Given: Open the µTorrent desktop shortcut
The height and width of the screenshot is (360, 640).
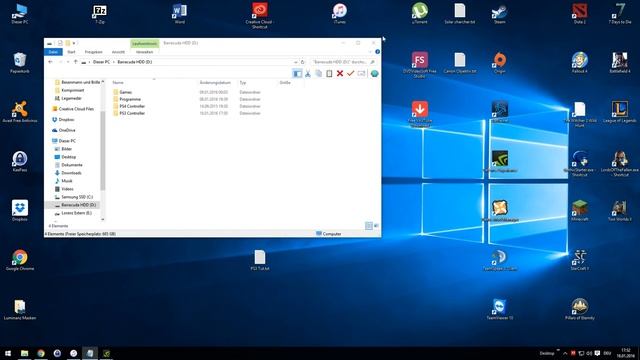Looking at the screenshot, I should click(x=420, y=14).
